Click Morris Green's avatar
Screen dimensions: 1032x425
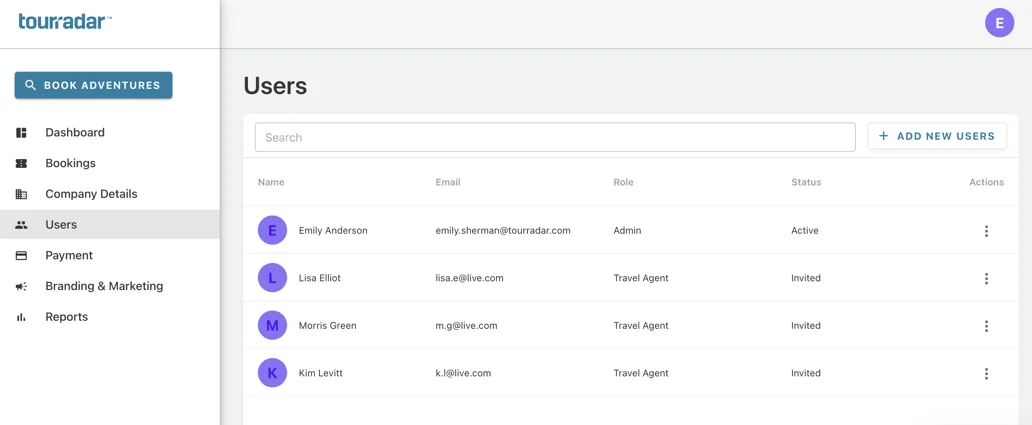[272, 325]
